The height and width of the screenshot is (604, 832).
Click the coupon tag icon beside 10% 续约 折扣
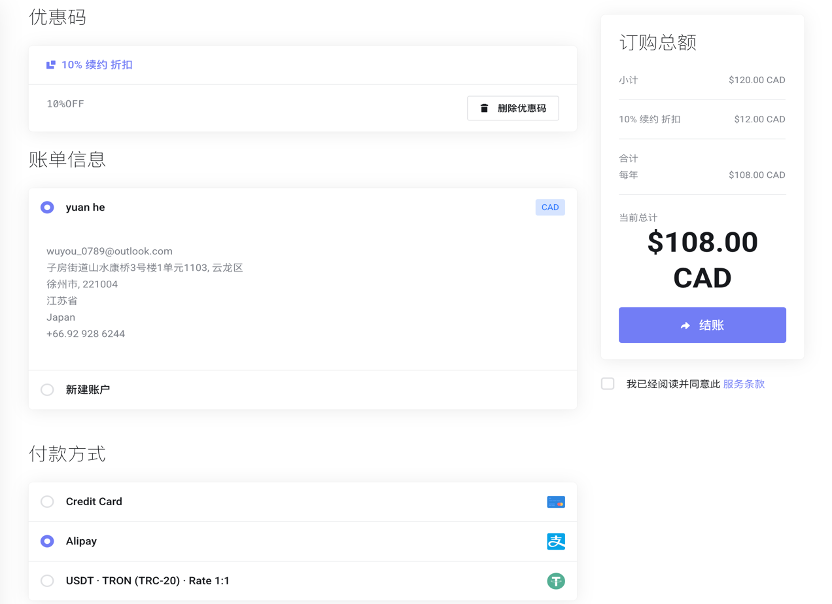click(x=51, y=65)
